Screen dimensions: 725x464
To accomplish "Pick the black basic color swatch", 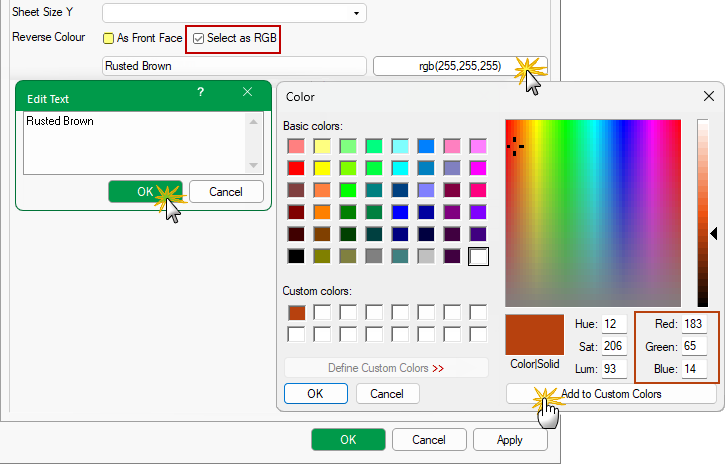I will (x=296, y=256).
